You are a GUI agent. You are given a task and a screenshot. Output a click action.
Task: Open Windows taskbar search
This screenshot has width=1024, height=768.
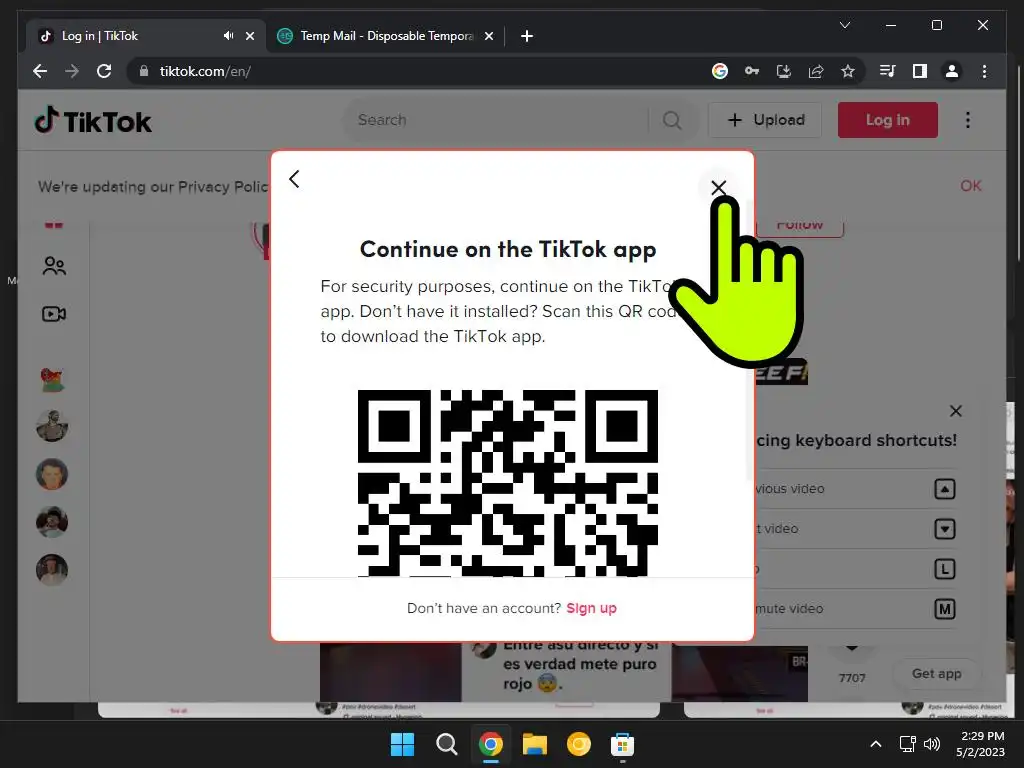pyautogui.click(x=447, y=744)
